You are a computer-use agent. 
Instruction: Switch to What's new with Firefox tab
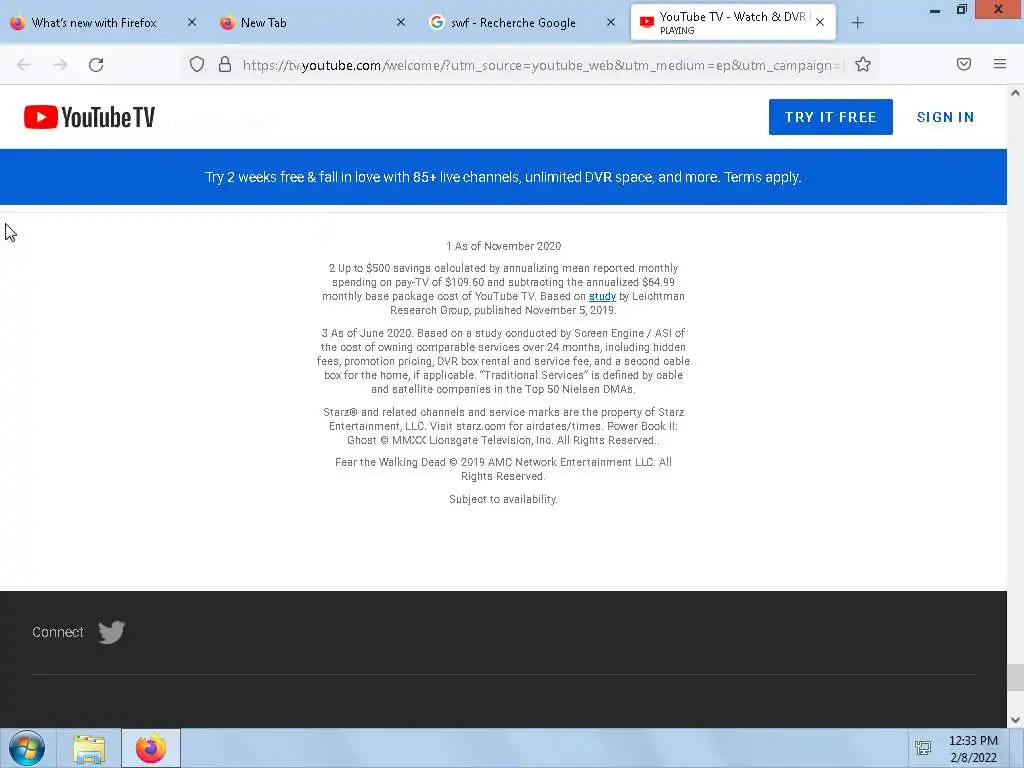pyautogui.click(x=94, y=23)
